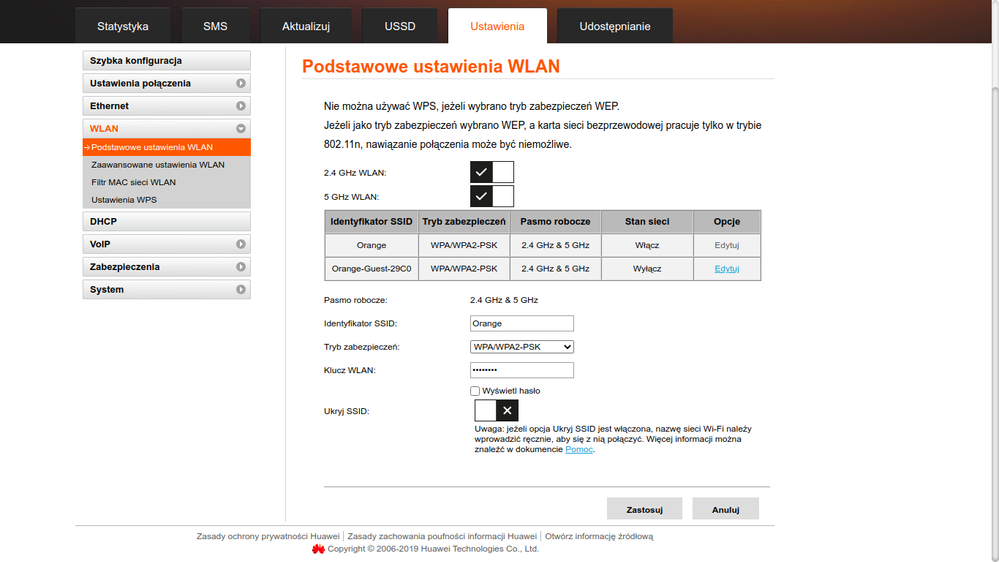Open Ustawienia WPS submenu item
Viewport: 999px width, 562px height.
point(124,199)
